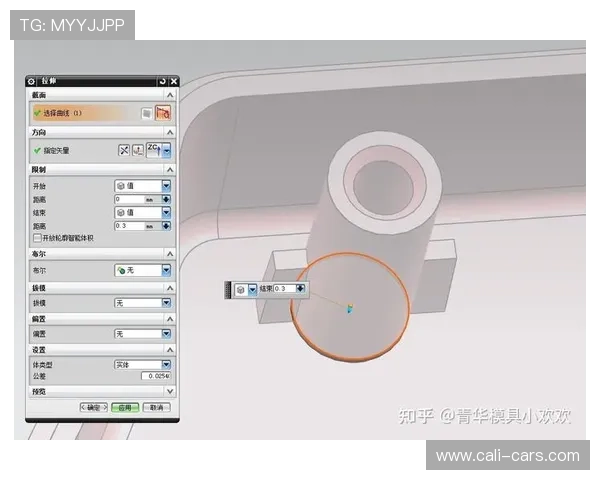Open the 开始 value type dropdown
600x480 pixels.
(x=166, y=186)
